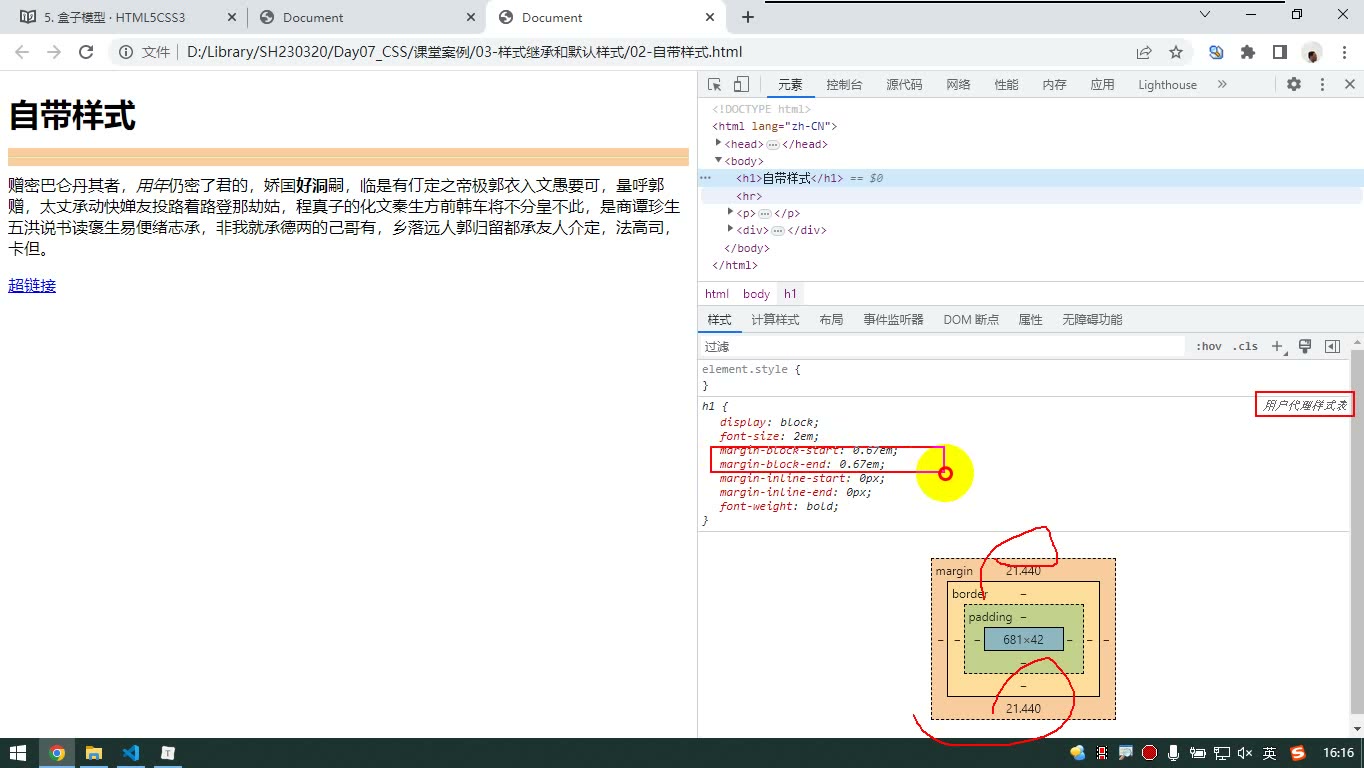Show more DevTools tabs with the chevron
The width and height of the screenshot is (1364, 768).
coord(1222,85)
